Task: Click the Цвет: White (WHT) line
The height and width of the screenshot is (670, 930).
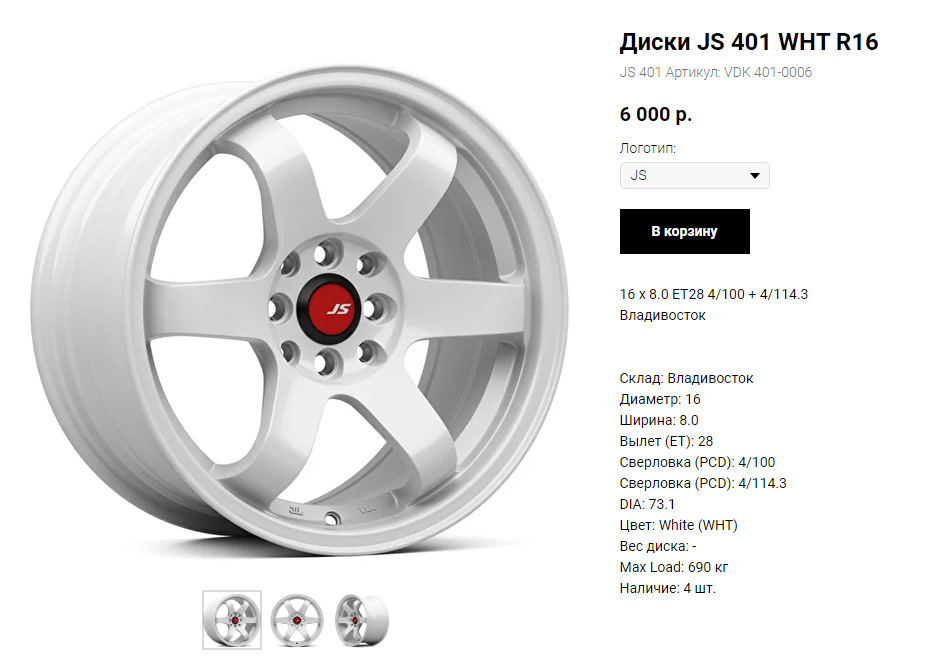Action: click(x=679, y=525)
